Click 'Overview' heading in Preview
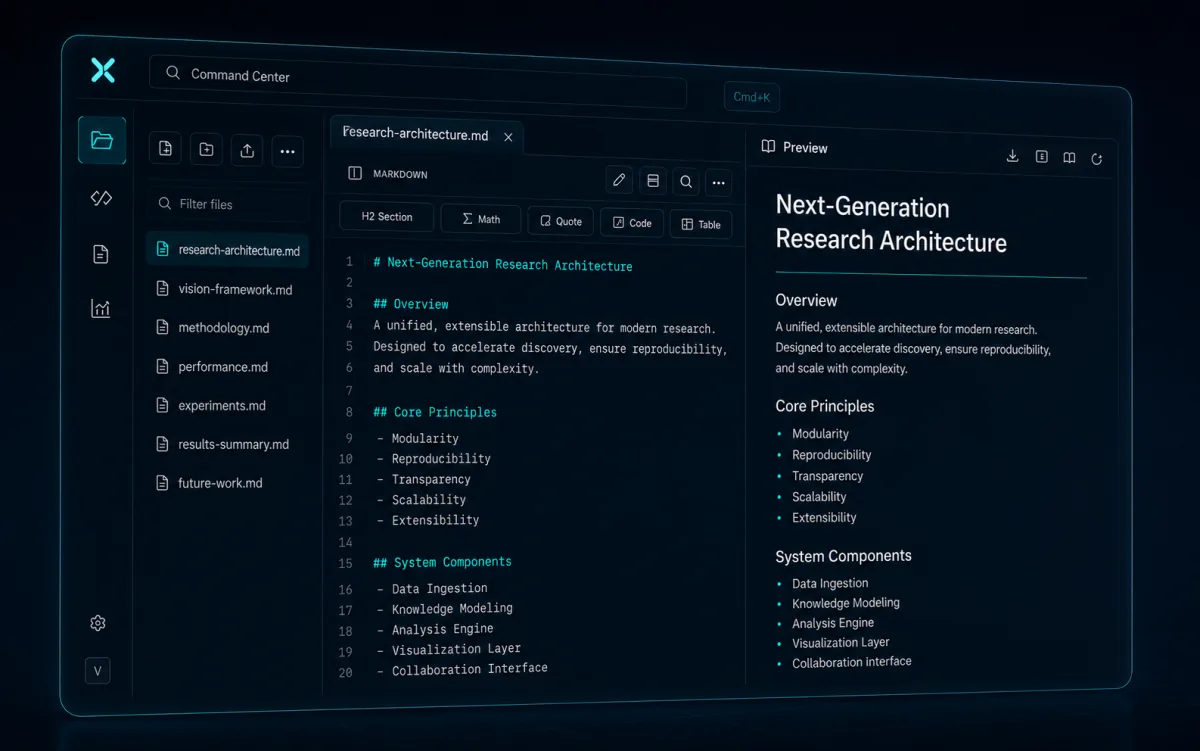This screenshot has height=751, width=1200. [806, 300]
